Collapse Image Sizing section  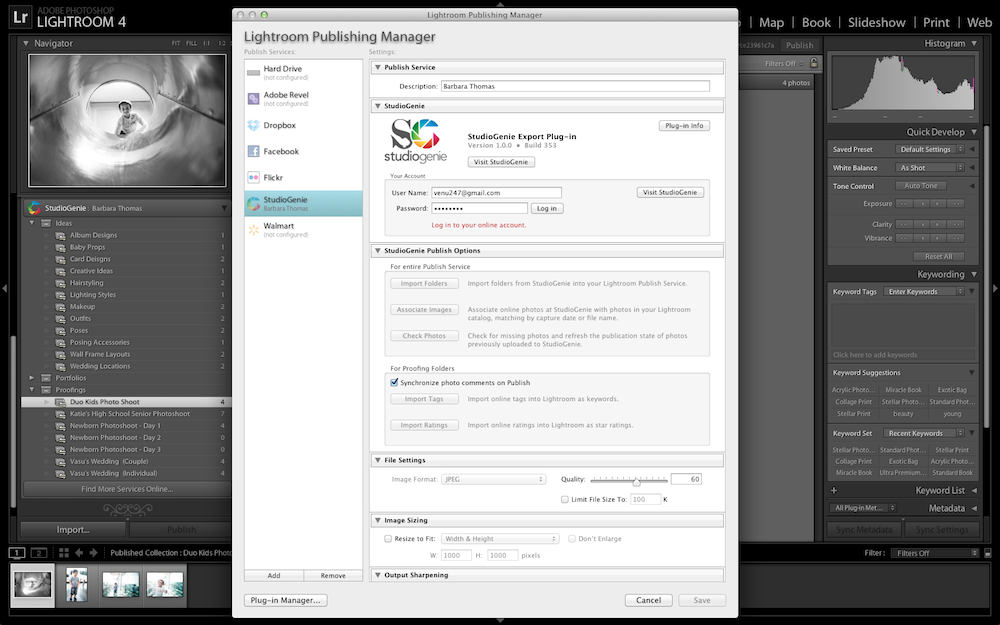(x=378, y=520)
